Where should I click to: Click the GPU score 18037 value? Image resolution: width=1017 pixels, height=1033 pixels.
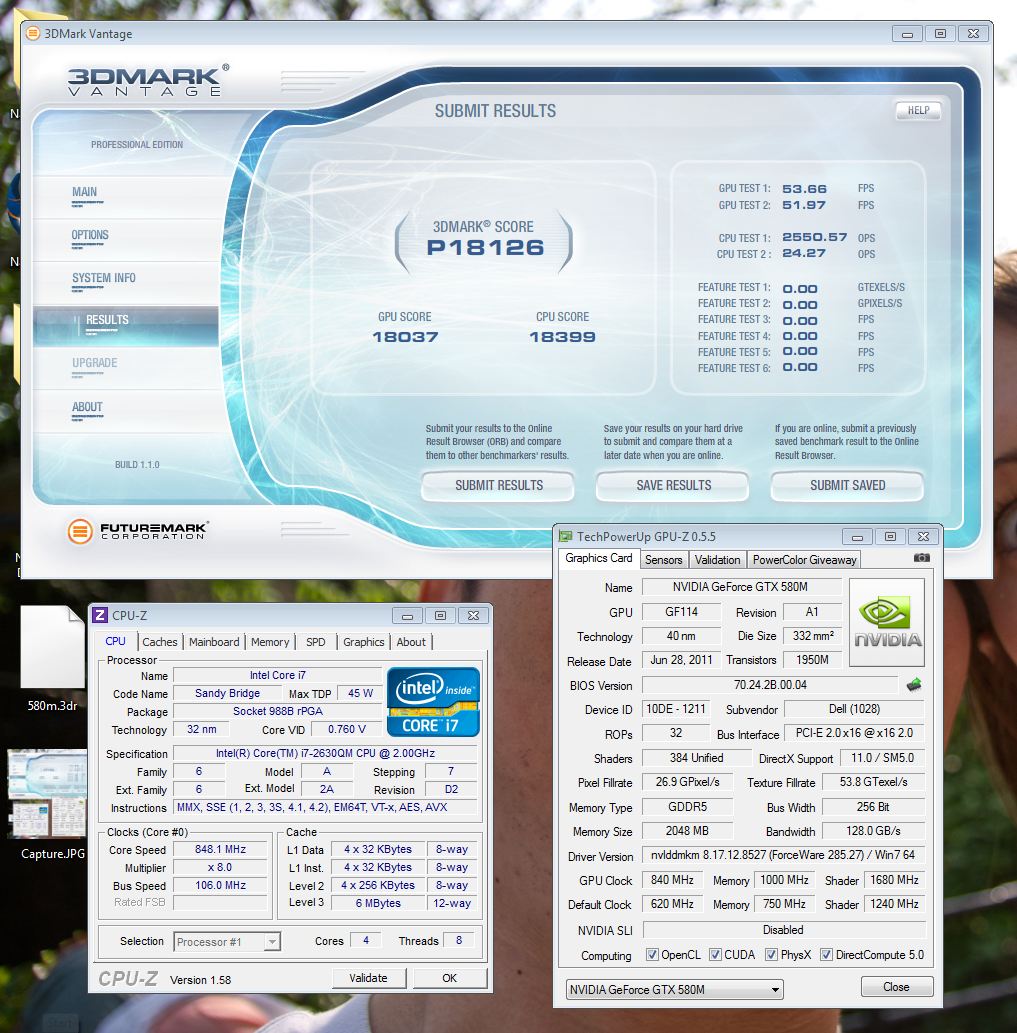coord(406,337)
